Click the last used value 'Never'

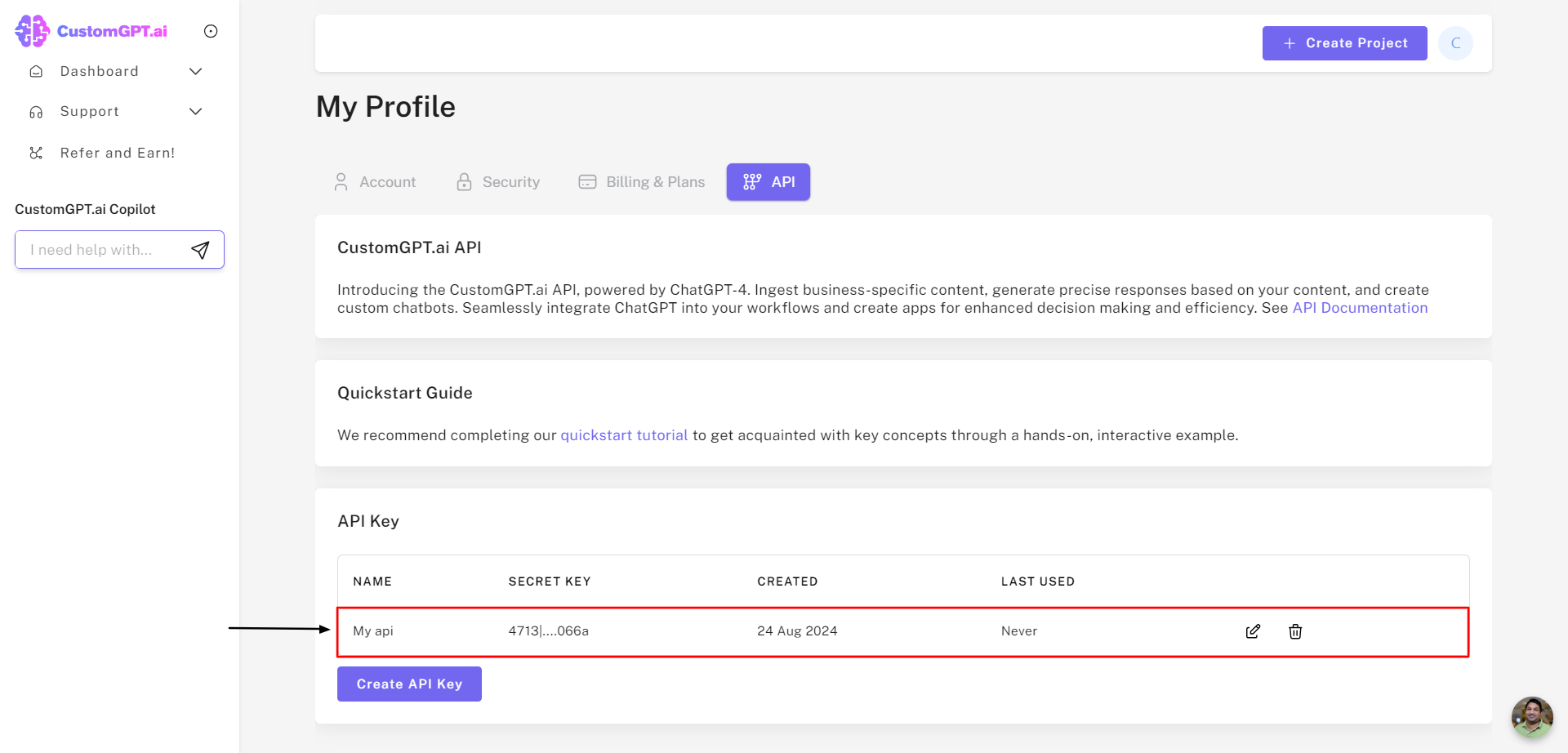tap(1019, 631)
